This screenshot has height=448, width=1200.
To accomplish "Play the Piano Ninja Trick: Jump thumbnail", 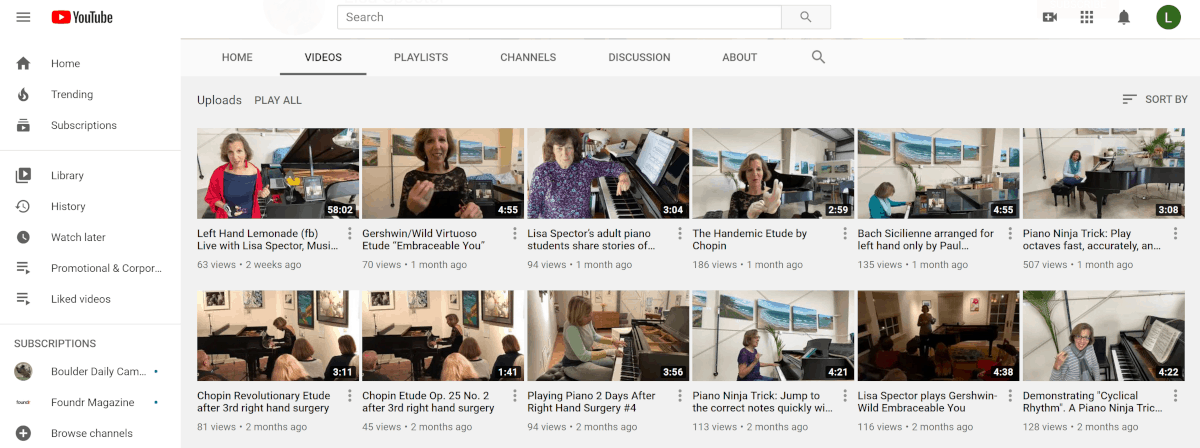I will (x=773, y=336).
